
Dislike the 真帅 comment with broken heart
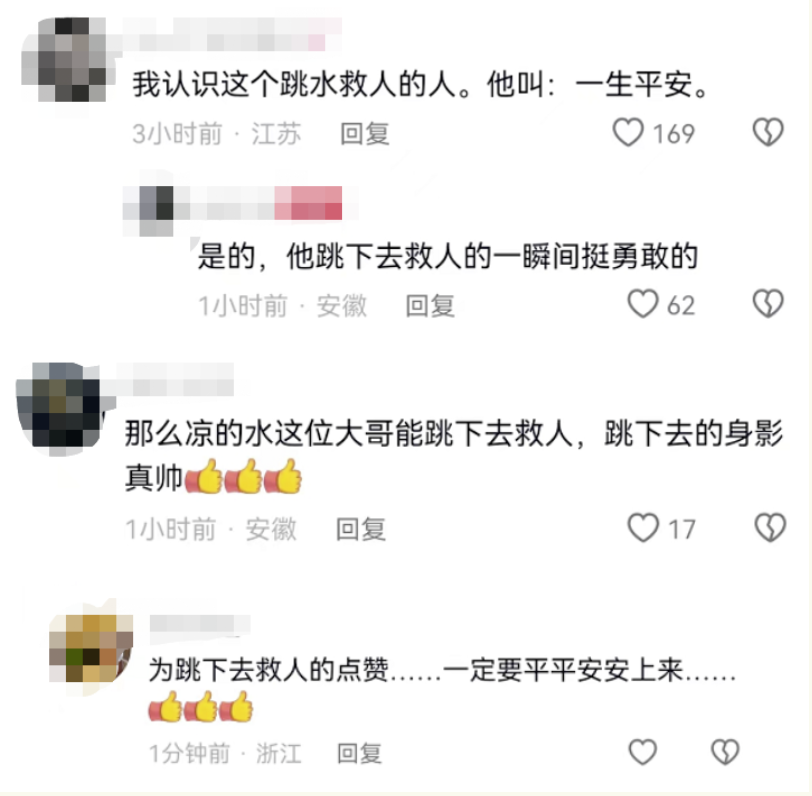770,528
